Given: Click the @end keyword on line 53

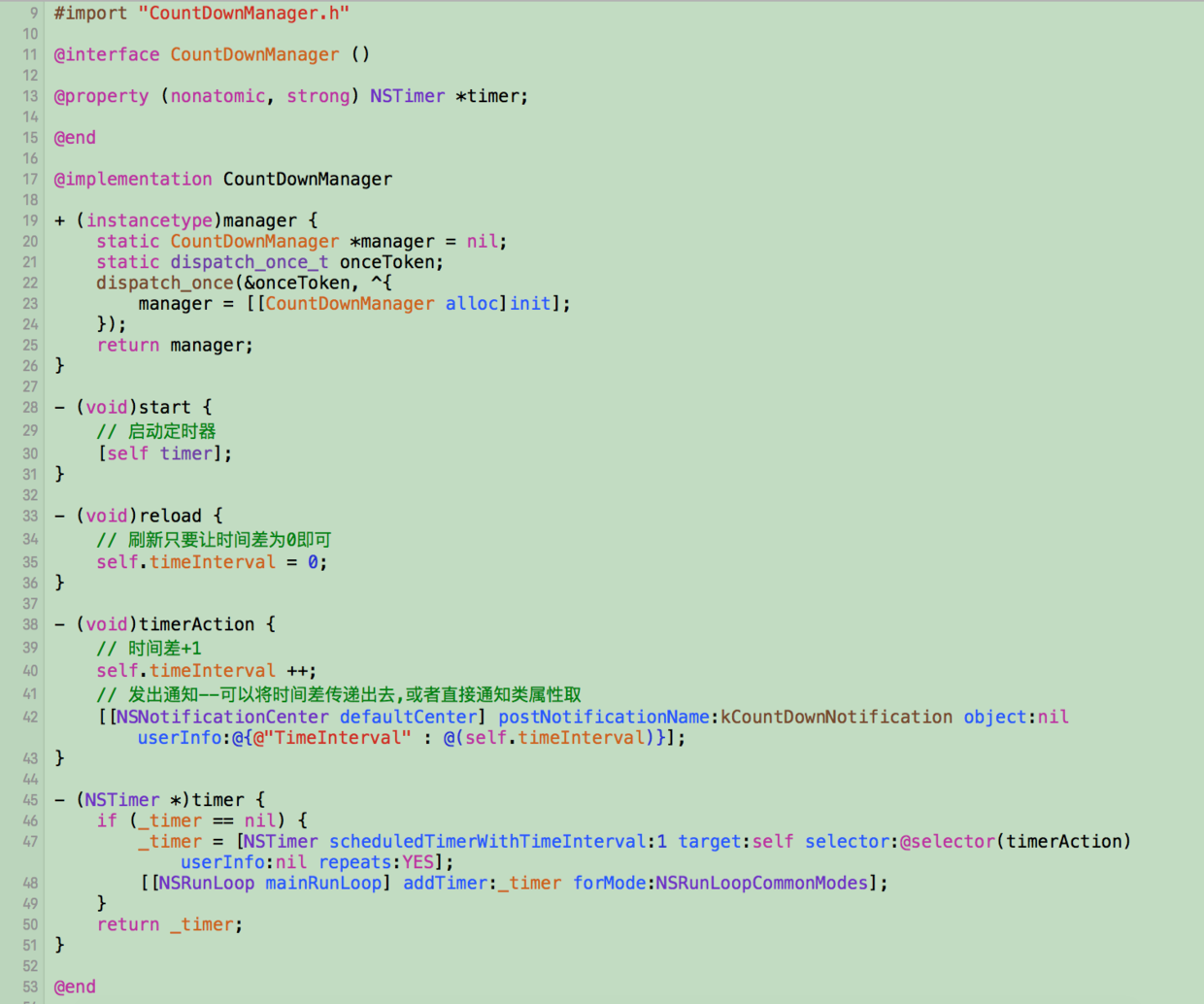Looking at the screenshot, I should pos(74,987).
